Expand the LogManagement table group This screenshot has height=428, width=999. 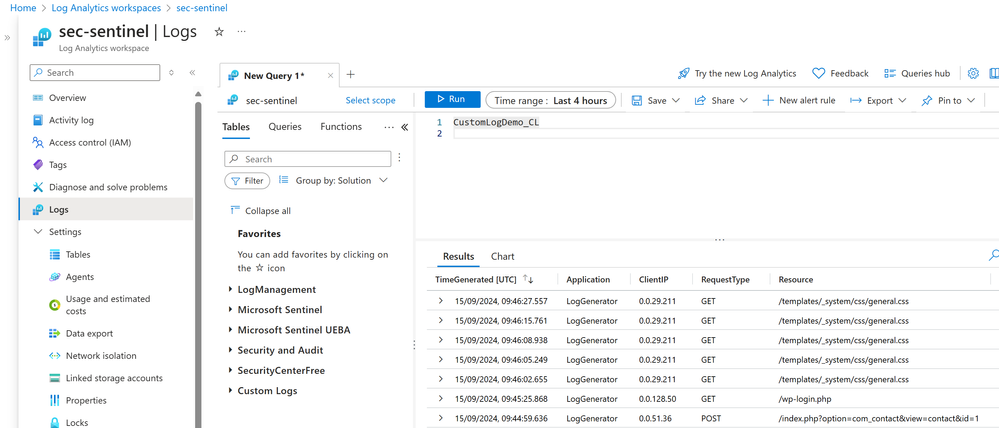(x=230, y=290)
